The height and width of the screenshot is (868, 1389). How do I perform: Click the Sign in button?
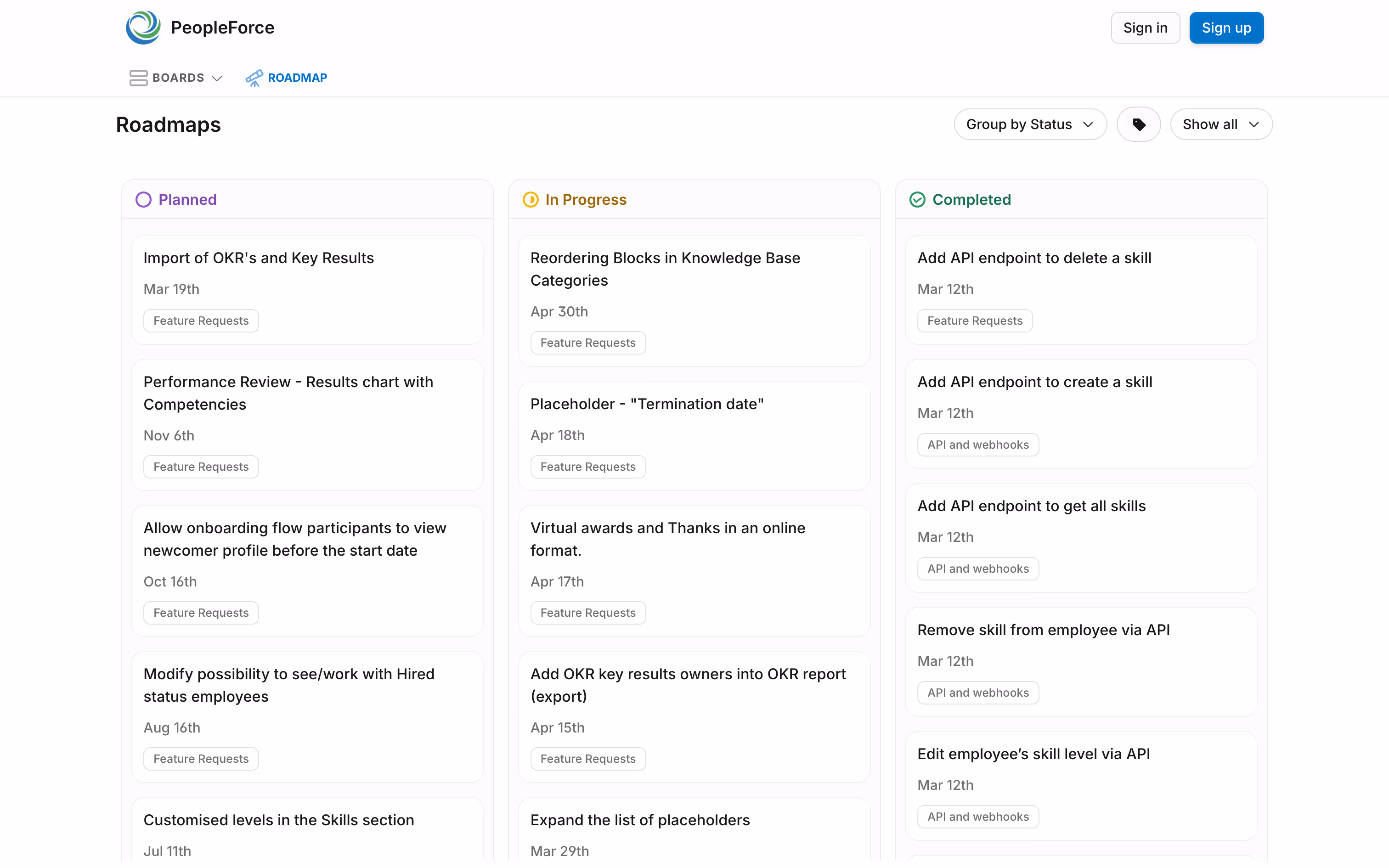1145,28
